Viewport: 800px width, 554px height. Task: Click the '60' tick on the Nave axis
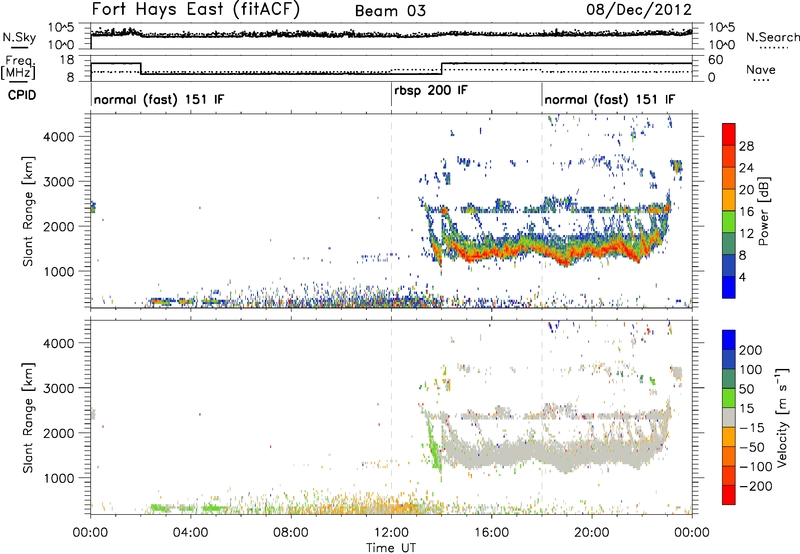coord(716,60)
